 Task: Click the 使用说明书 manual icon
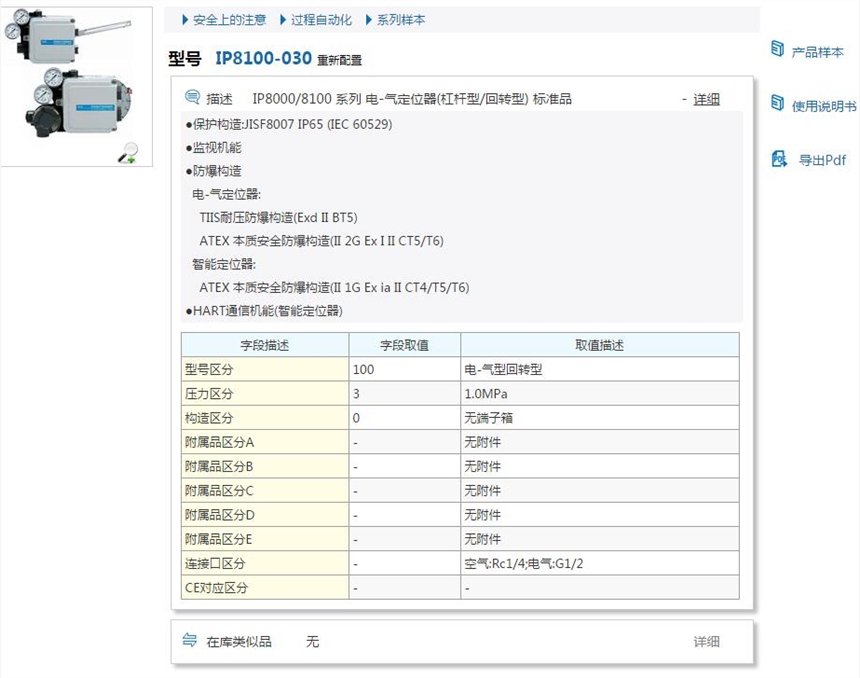777,103
